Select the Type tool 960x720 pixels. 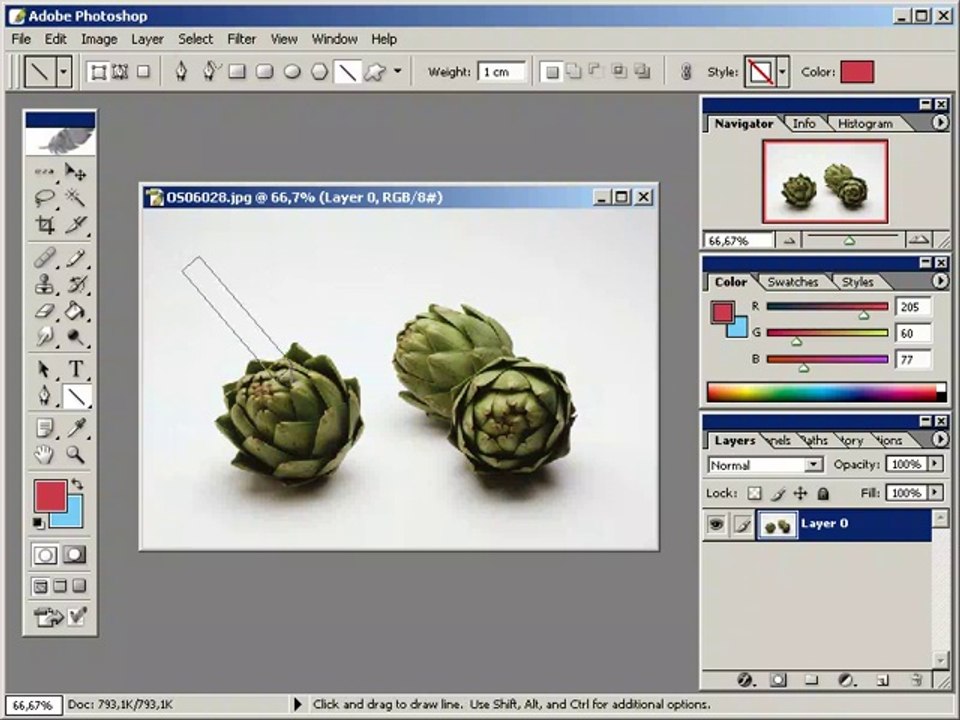coord(75,369)
